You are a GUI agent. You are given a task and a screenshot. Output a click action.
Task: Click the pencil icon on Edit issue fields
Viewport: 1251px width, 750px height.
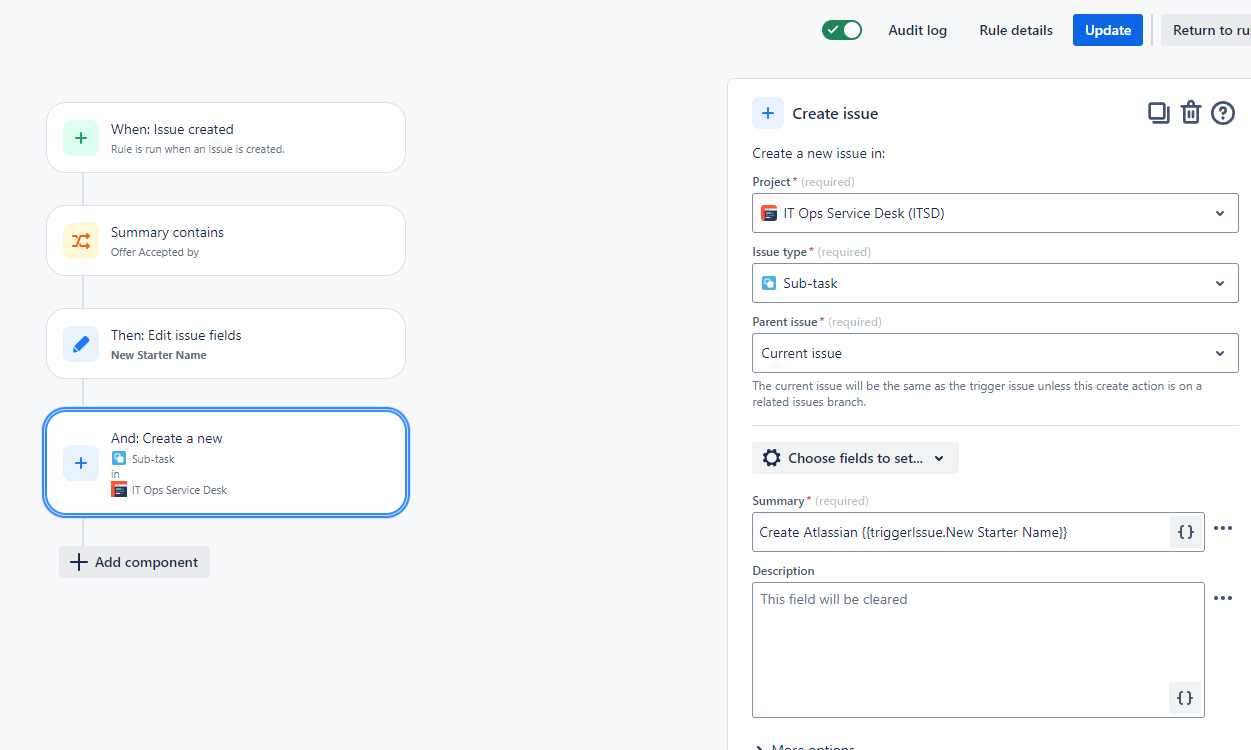click(80, 343)
